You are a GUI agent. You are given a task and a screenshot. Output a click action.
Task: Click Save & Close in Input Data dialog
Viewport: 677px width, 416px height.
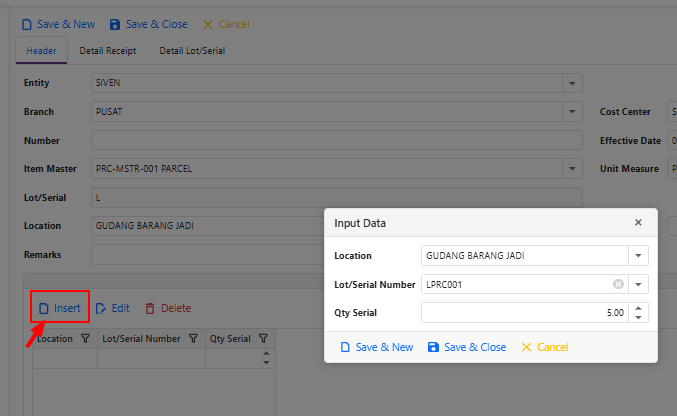coord(467,347)
